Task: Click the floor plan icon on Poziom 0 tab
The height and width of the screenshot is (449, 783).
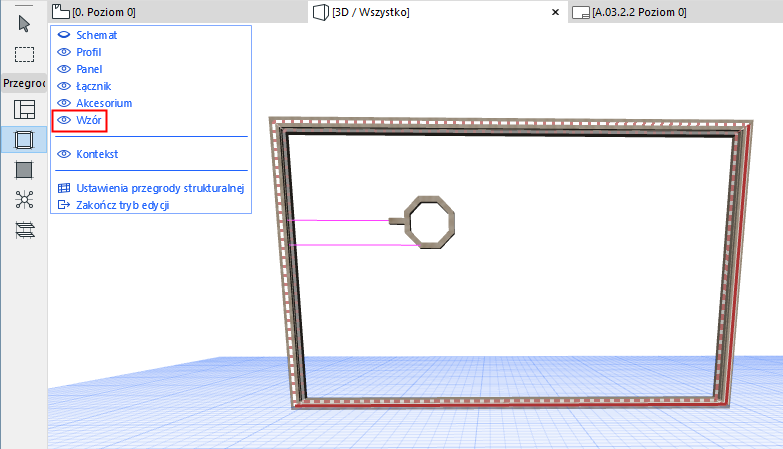Action: coord(60,11)
